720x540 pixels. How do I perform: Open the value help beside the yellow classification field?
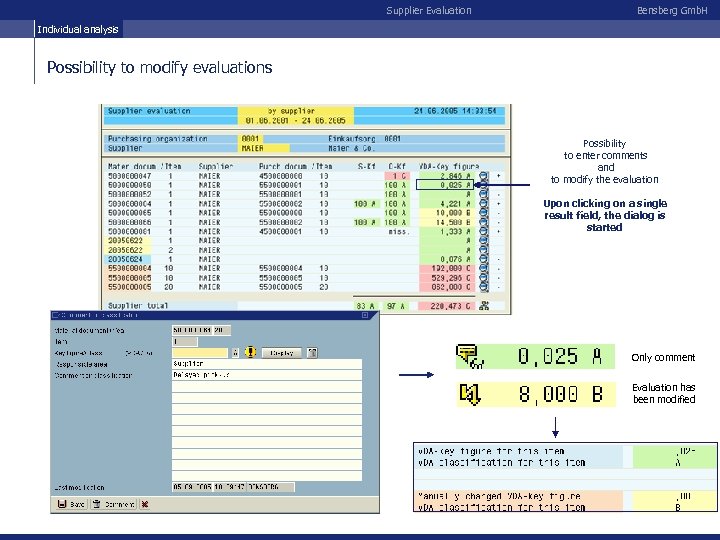tap(235, 353)
